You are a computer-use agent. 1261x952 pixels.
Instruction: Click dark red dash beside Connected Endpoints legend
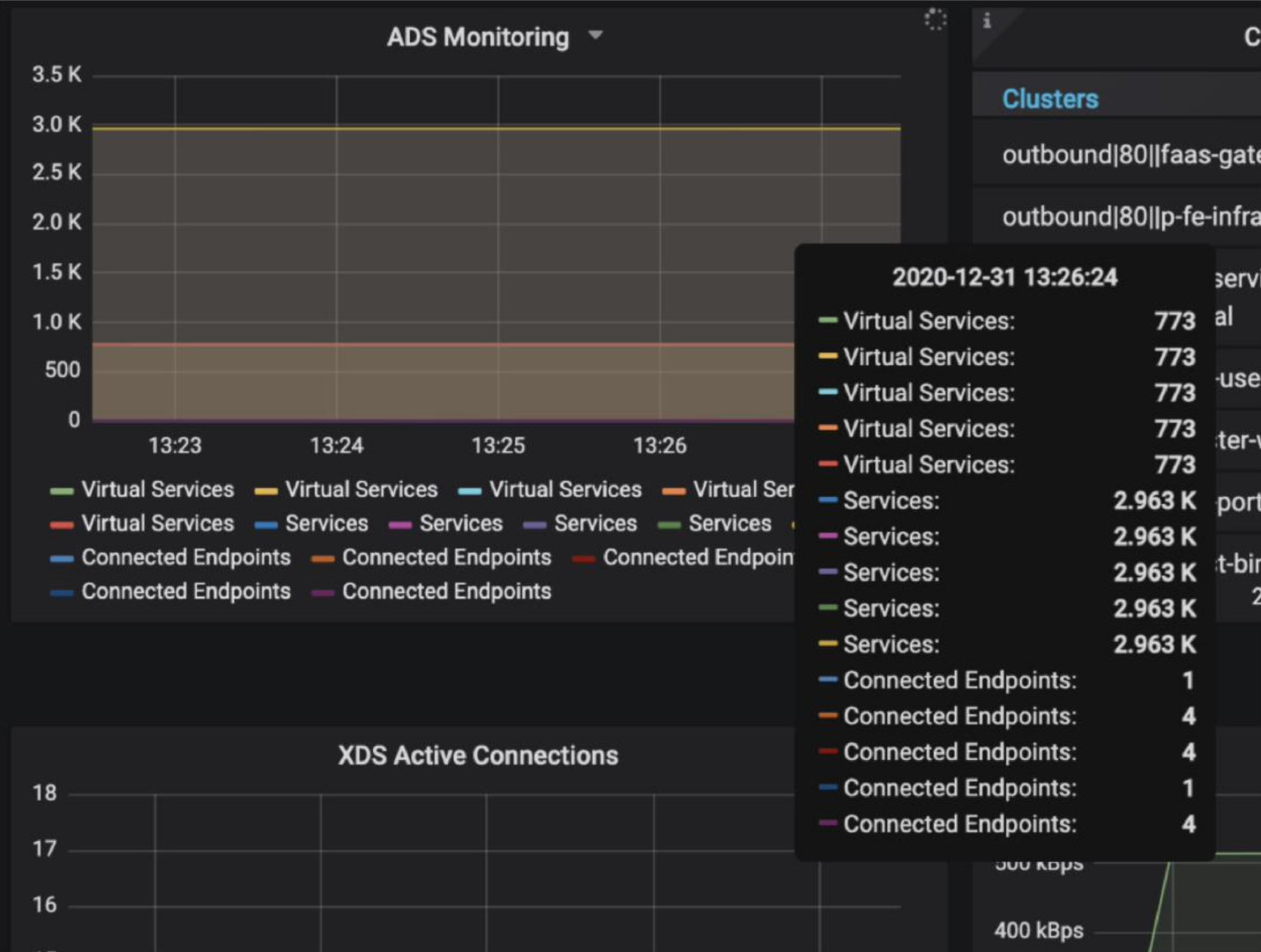[583, 559]
